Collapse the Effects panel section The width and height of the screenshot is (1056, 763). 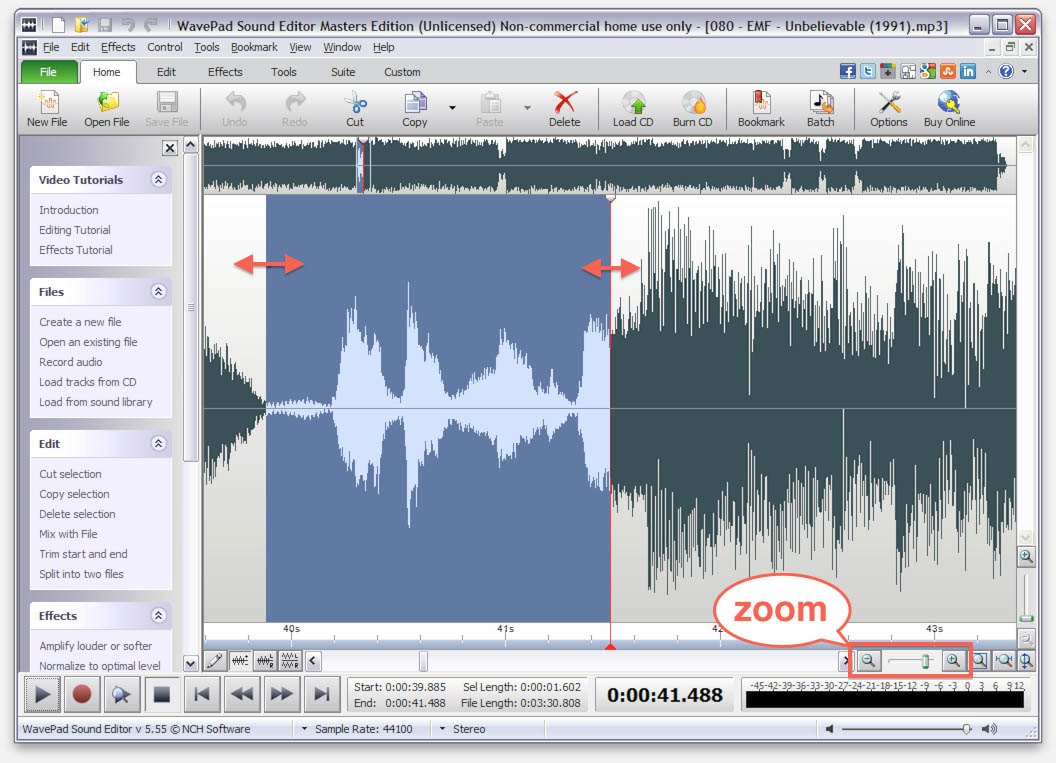click(158, 615)
